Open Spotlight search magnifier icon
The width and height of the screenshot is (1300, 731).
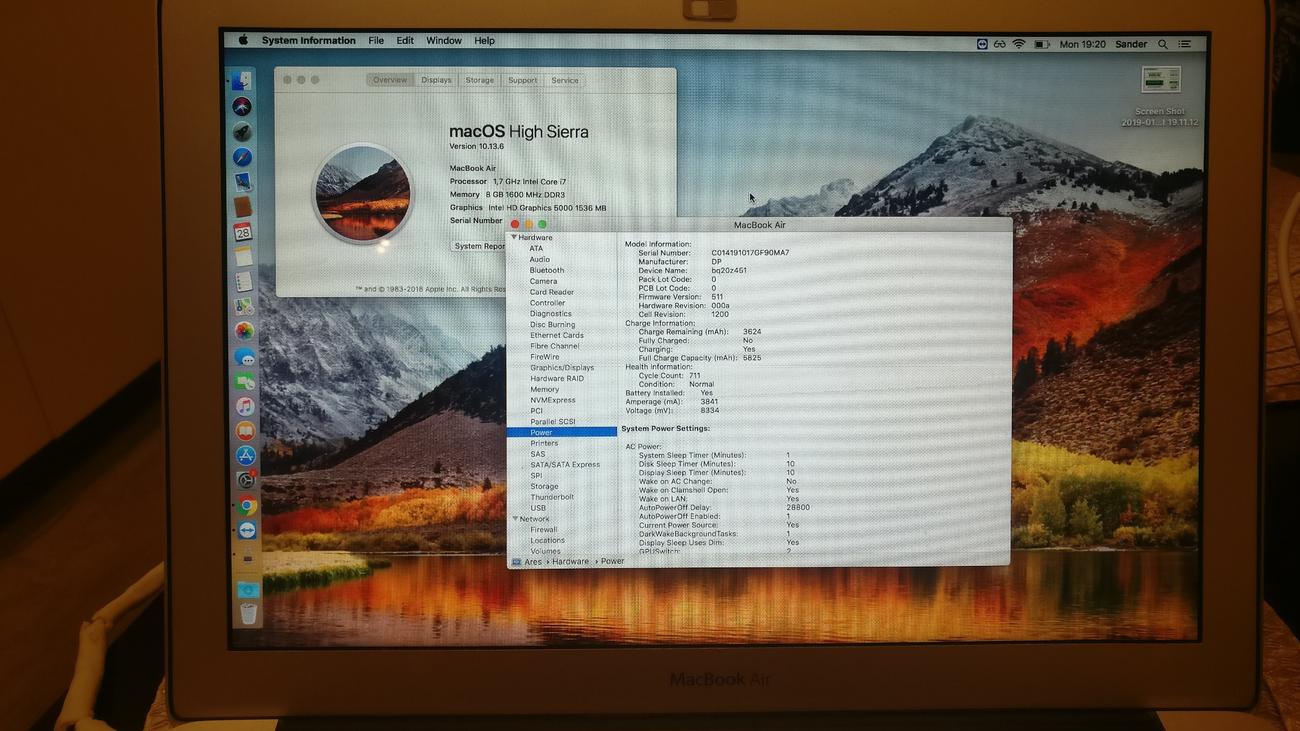click(x=1162, y=44)
